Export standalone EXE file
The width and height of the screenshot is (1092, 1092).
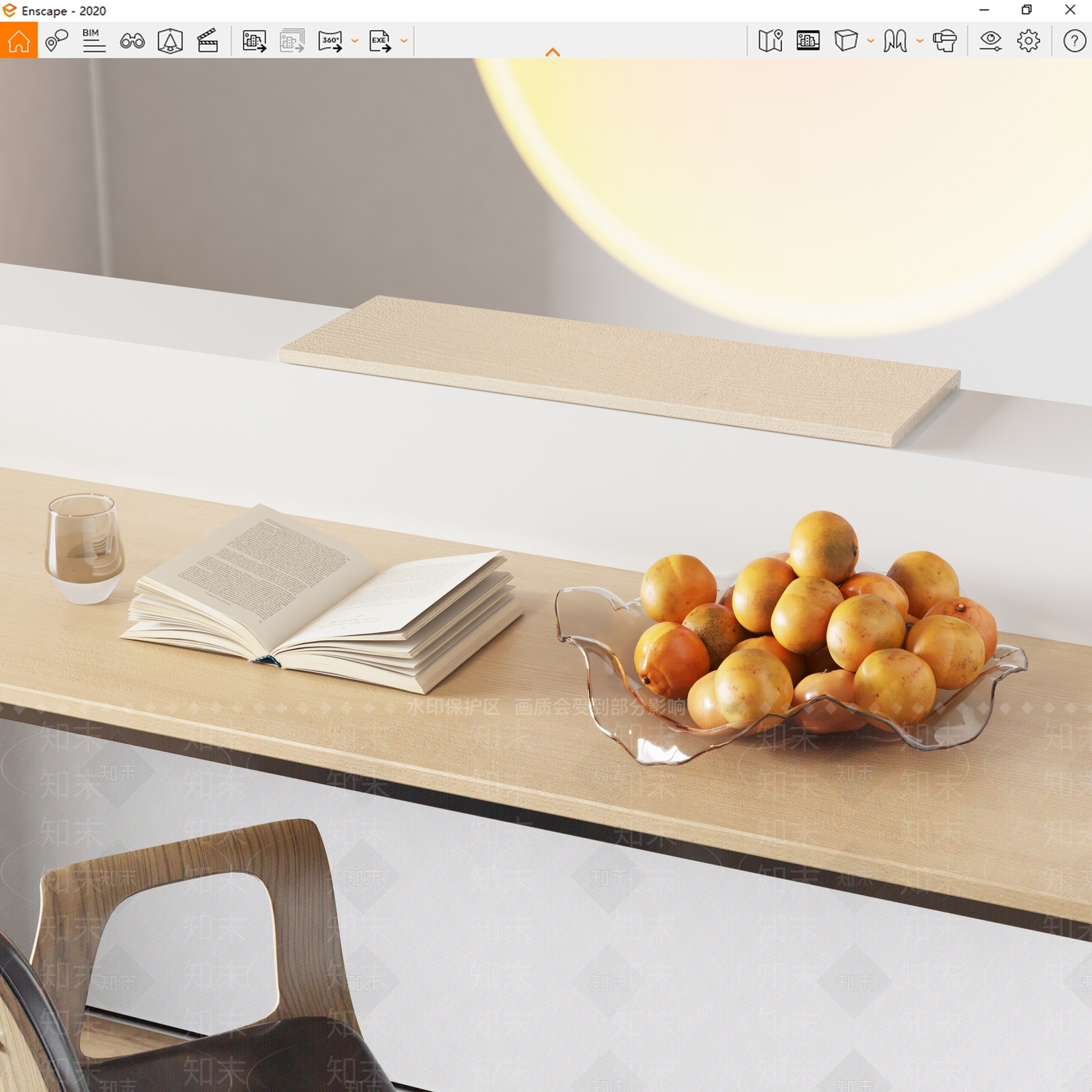pos(380,41)
